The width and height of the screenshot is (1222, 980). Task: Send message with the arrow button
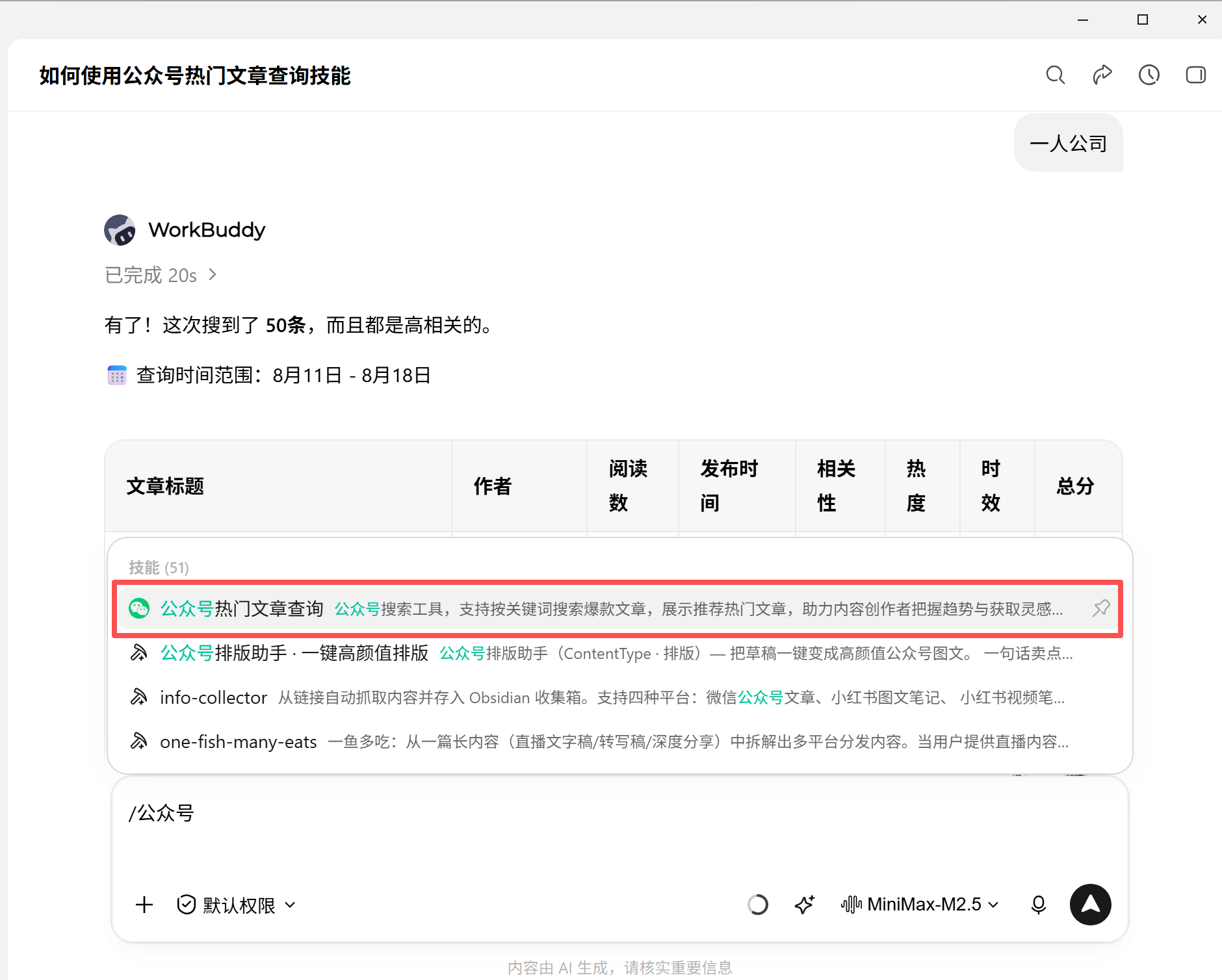[x=1091, y=905]
